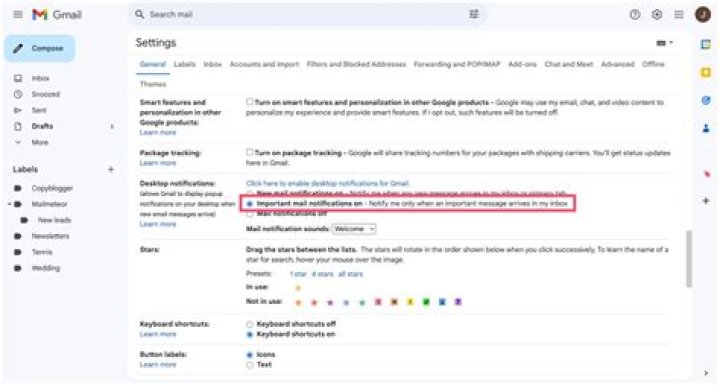Enable smart features in other Google products
This screenshot has width=720, height=386.
click(249, 102)
